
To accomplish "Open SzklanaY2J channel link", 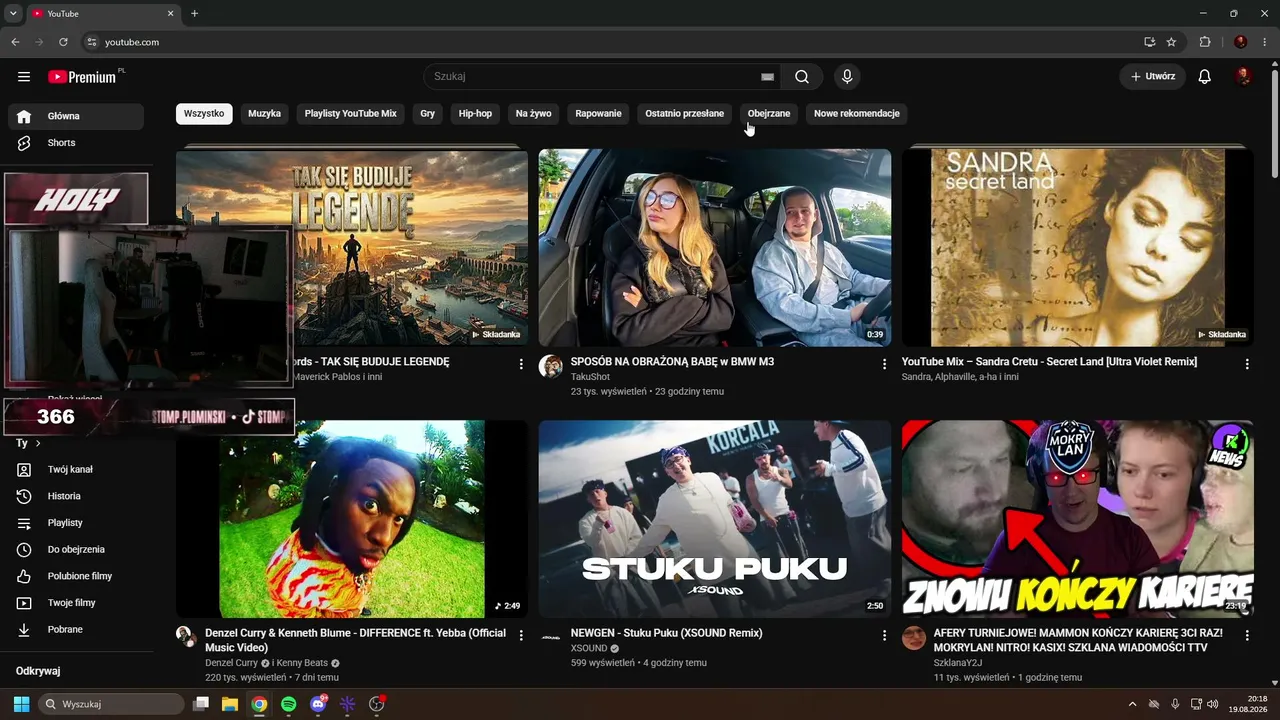I will [x=958, y=663].
